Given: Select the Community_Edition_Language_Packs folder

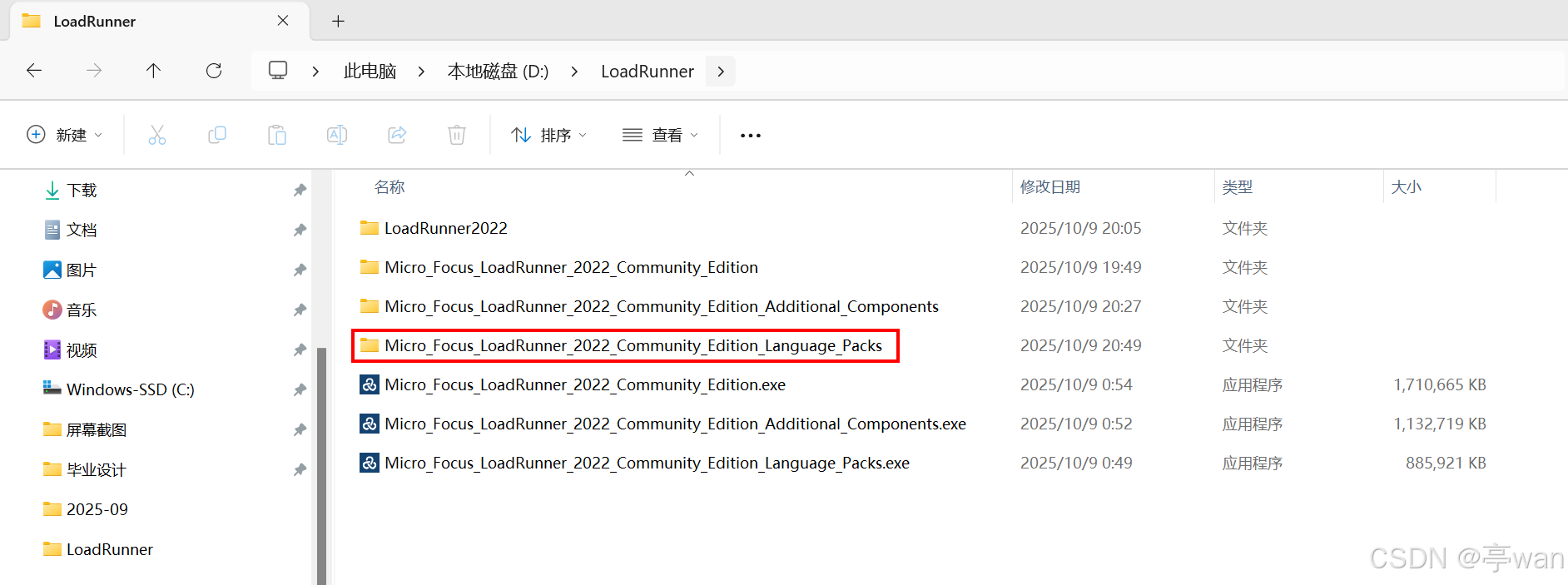Looking at the screenshot, I should click(621, 345).
